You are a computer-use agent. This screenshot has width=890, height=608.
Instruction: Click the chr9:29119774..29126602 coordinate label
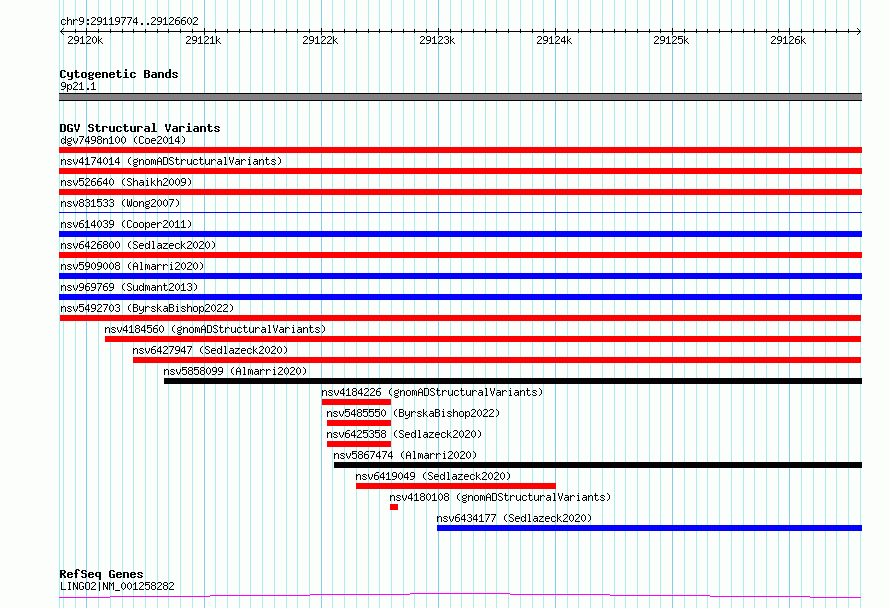pyautogui.click(x=129, y=21)
